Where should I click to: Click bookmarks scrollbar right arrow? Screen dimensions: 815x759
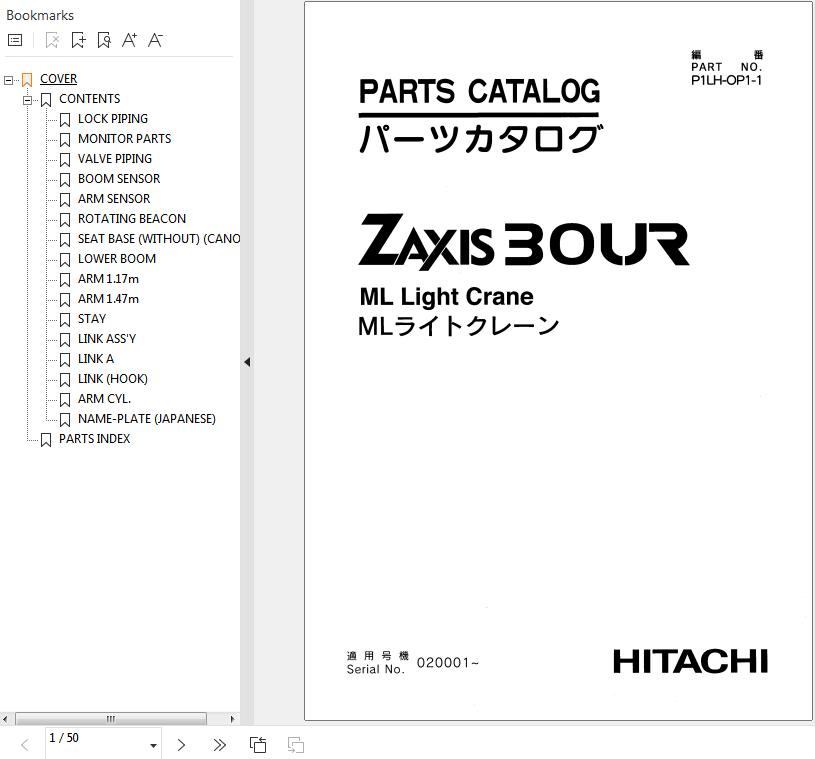[x=232, y=719]
